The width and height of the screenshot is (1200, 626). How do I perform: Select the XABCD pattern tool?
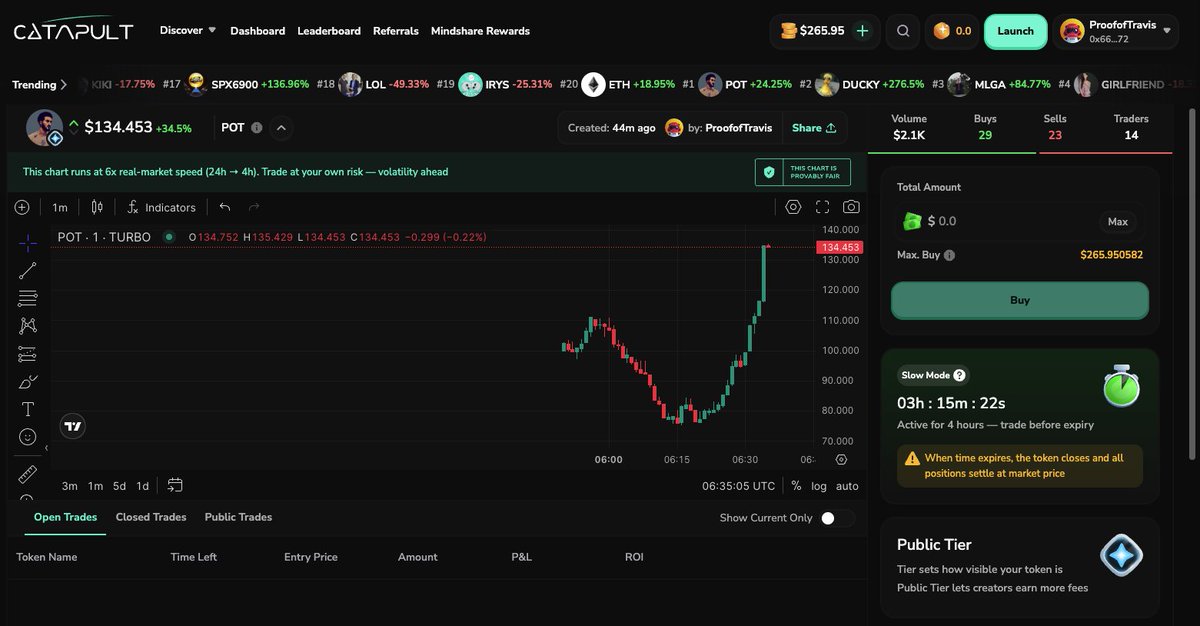point(28,326)
